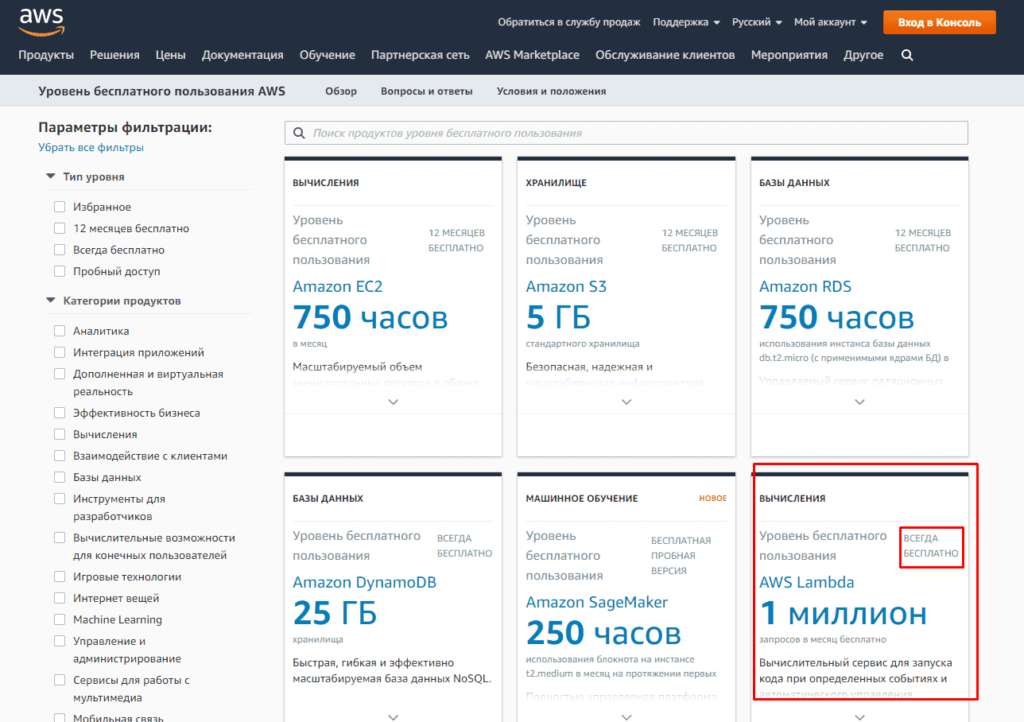
Task: Focus the free tier product search field
Action: (x=630, y=133)
